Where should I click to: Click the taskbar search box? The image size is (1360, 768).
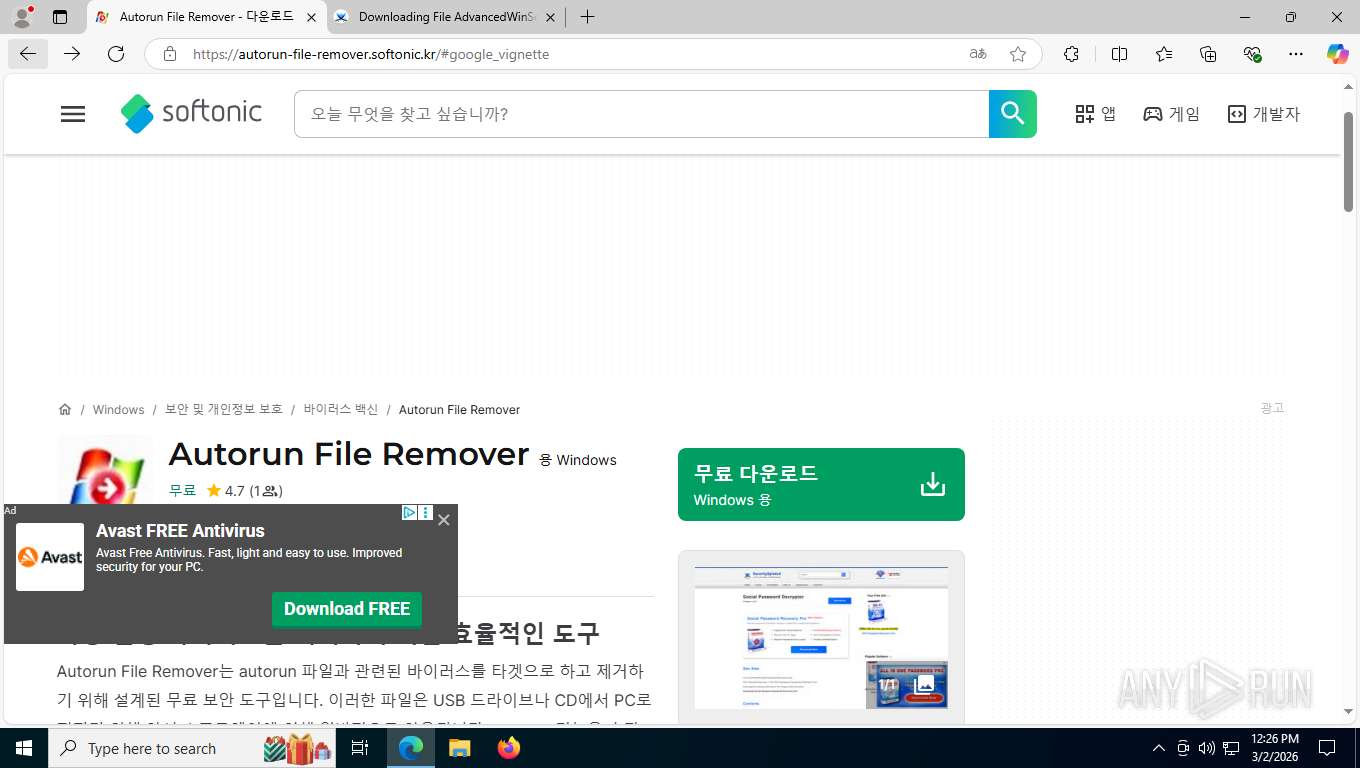point(193,748)
